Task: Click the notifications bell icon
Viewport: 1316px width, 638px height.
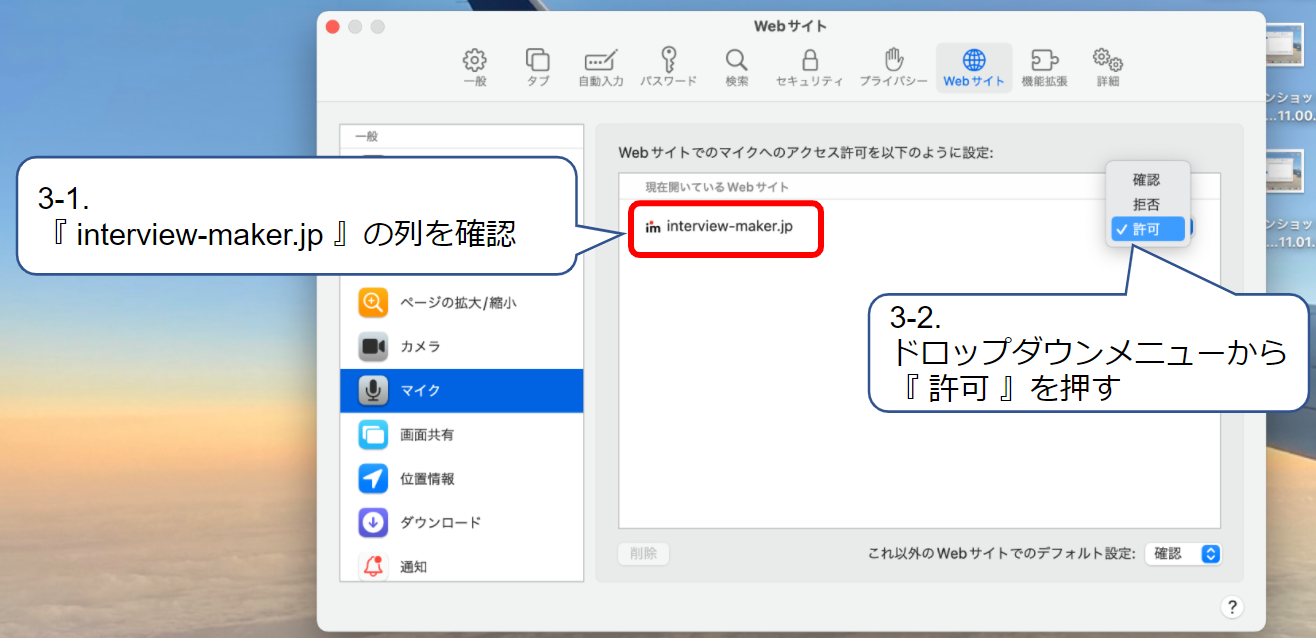Action: point(373,566)
